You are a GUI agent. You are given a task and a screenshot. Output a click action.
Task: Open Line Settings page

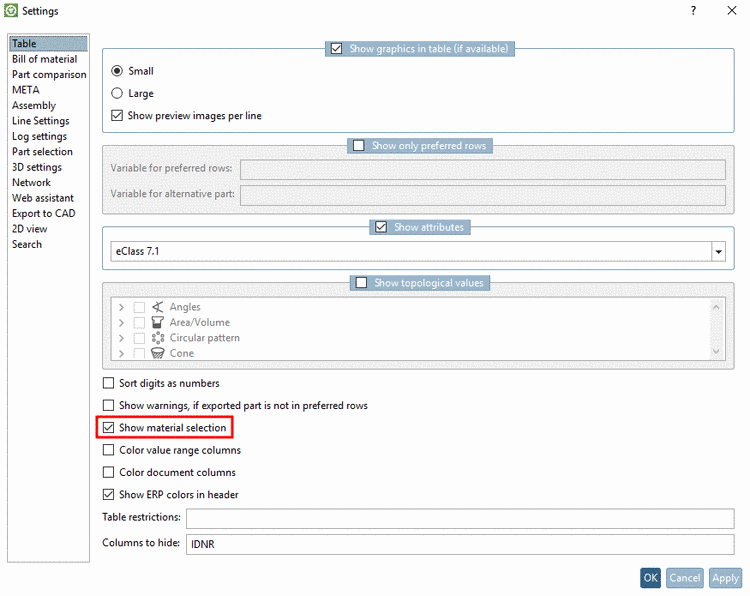click(41, 121)
